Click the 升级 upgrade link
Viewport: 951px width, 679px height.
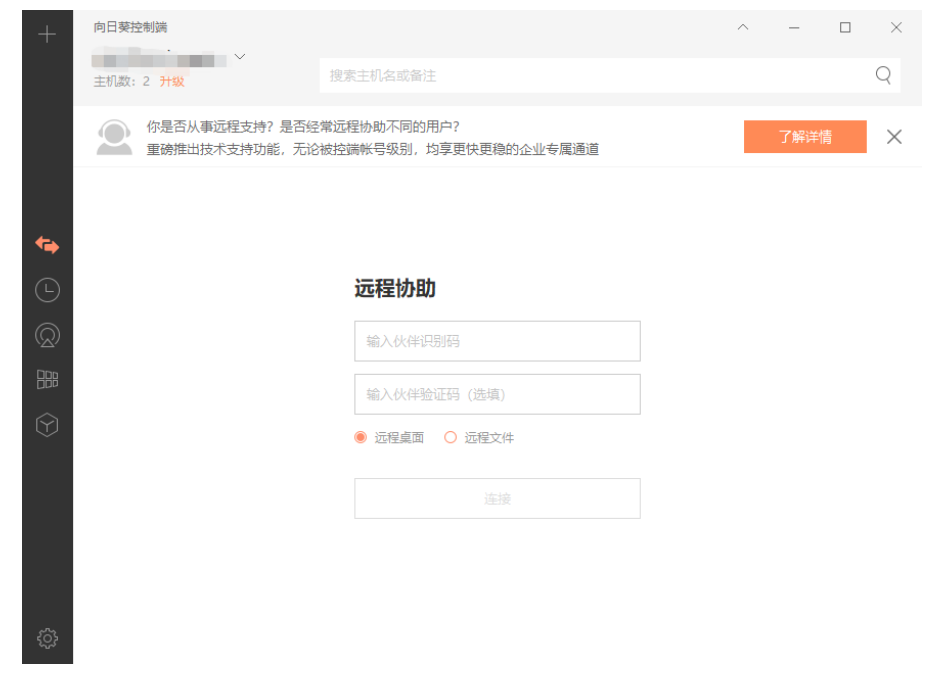tap(172, 81)
